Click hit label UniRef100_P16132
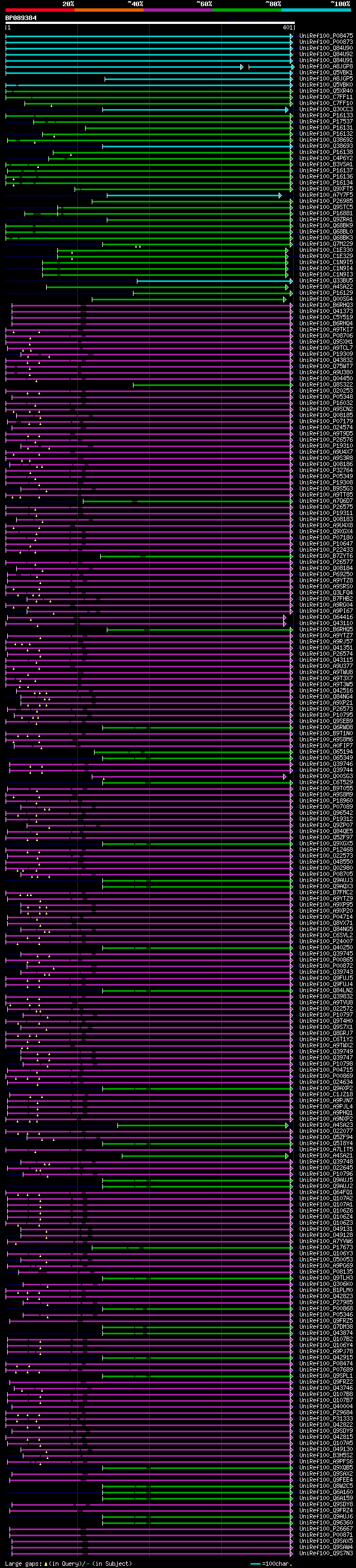 coord(326,134)
